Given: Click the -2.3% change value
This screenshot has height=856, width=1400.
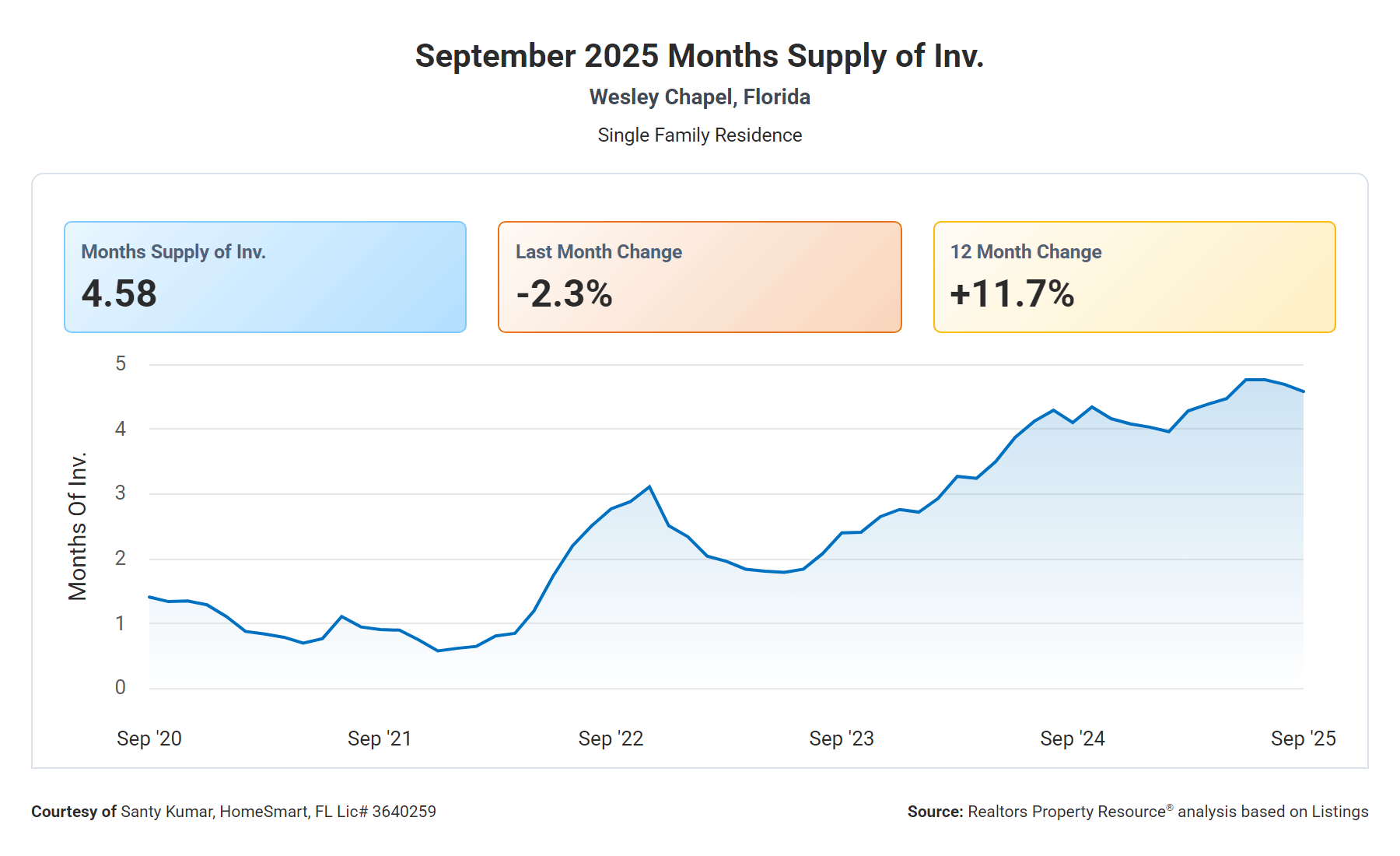Looking at the screenshot, I should pyautogui.click(x=565, y=294).
